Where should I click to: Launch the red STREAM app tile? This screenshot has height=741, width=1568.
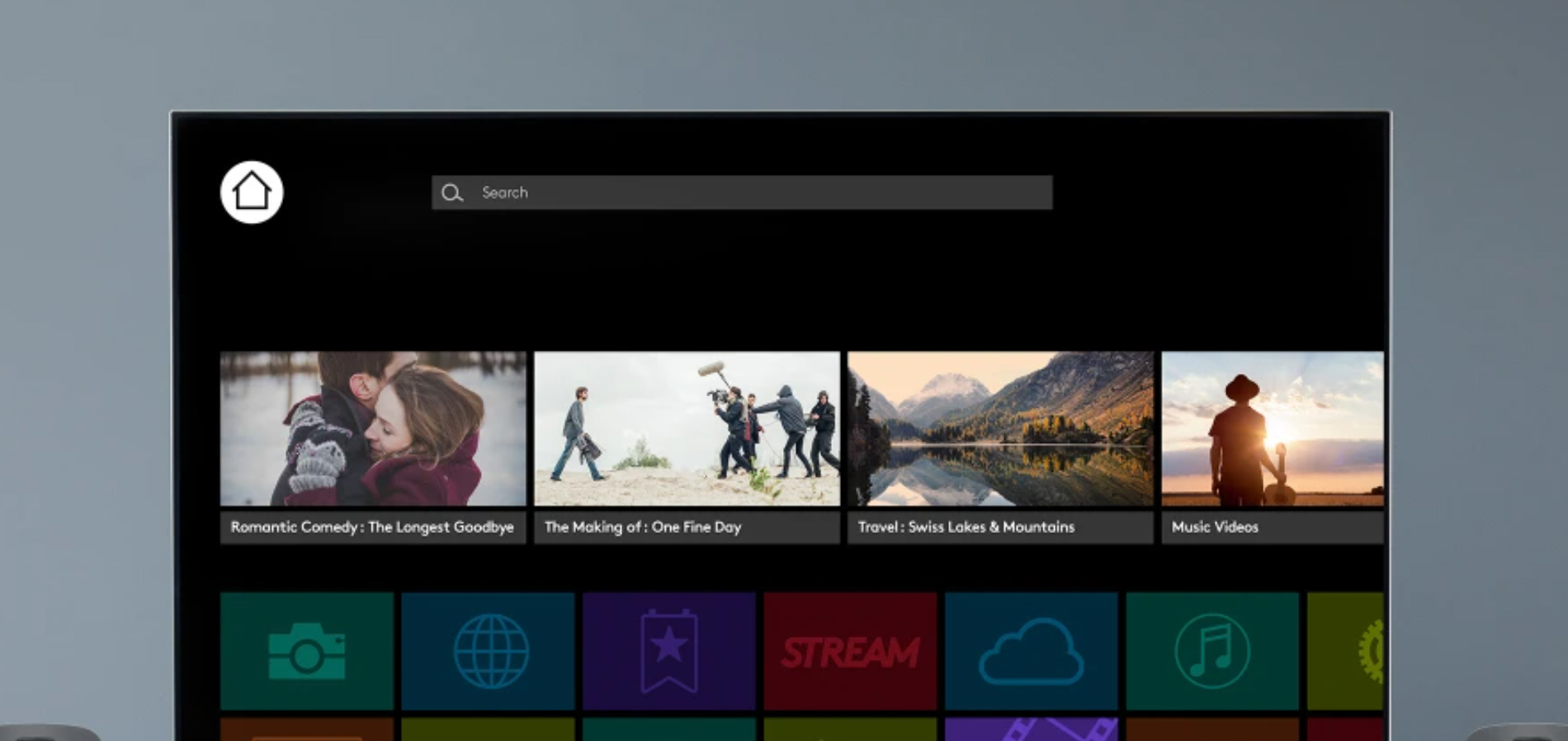pos(850,651)
